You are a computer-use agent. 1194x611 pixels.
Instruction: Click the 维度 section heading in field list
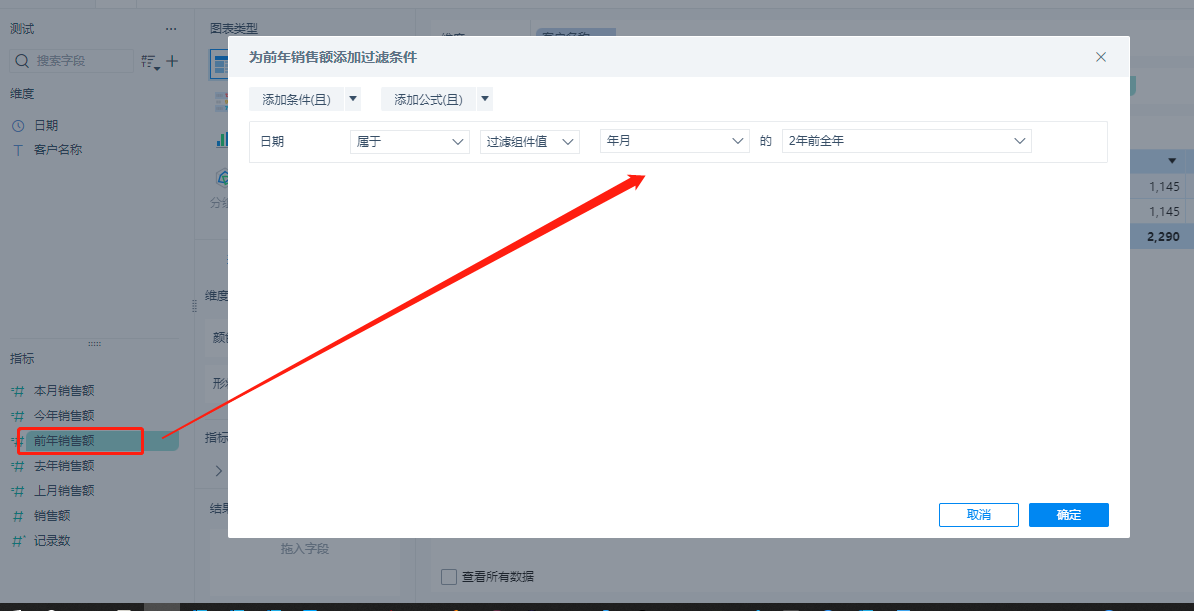point(22,94)
